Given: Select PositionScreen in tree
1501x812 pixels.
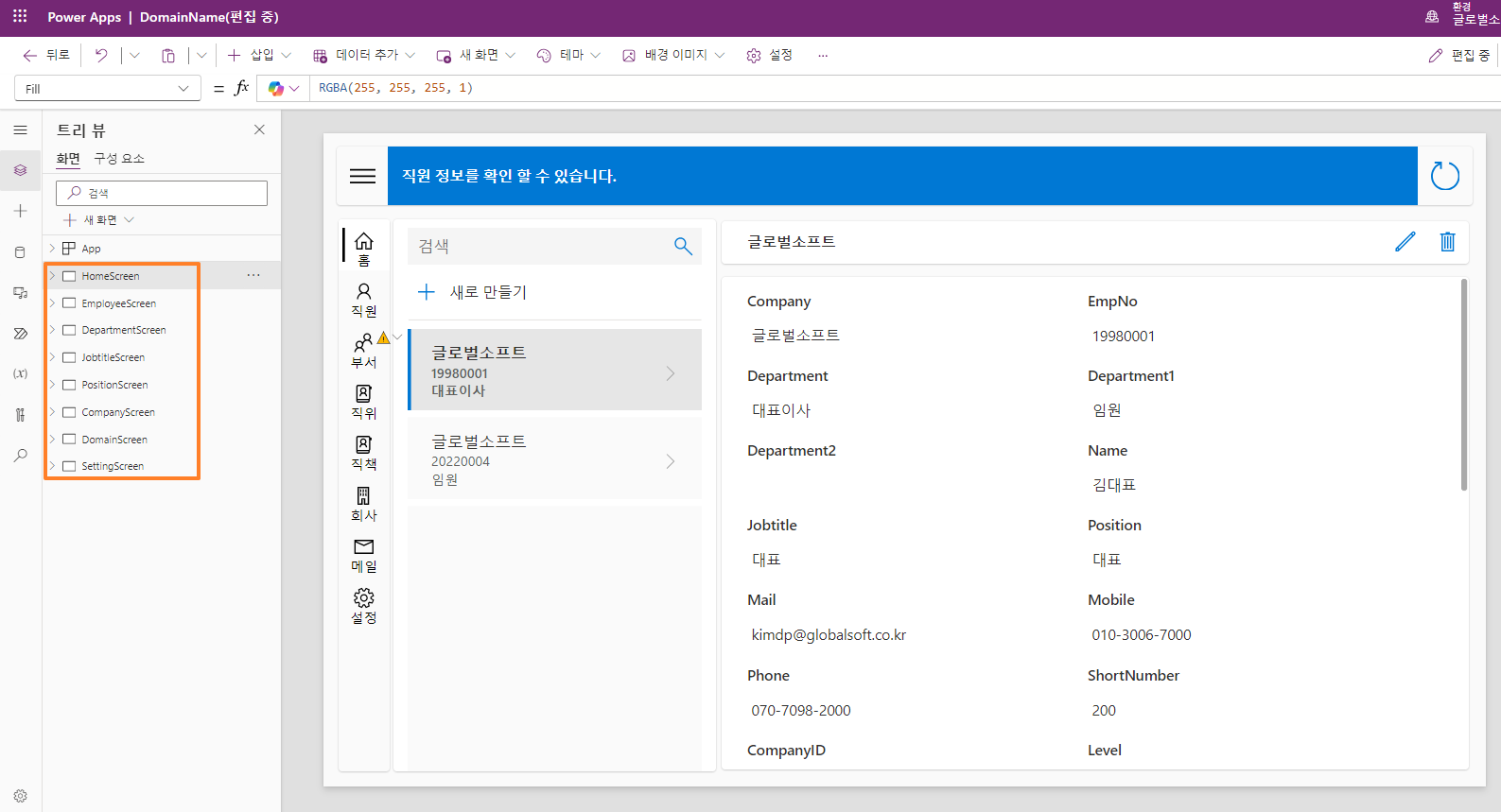Looking at the screenshot, I should click(x=114, y=385).
